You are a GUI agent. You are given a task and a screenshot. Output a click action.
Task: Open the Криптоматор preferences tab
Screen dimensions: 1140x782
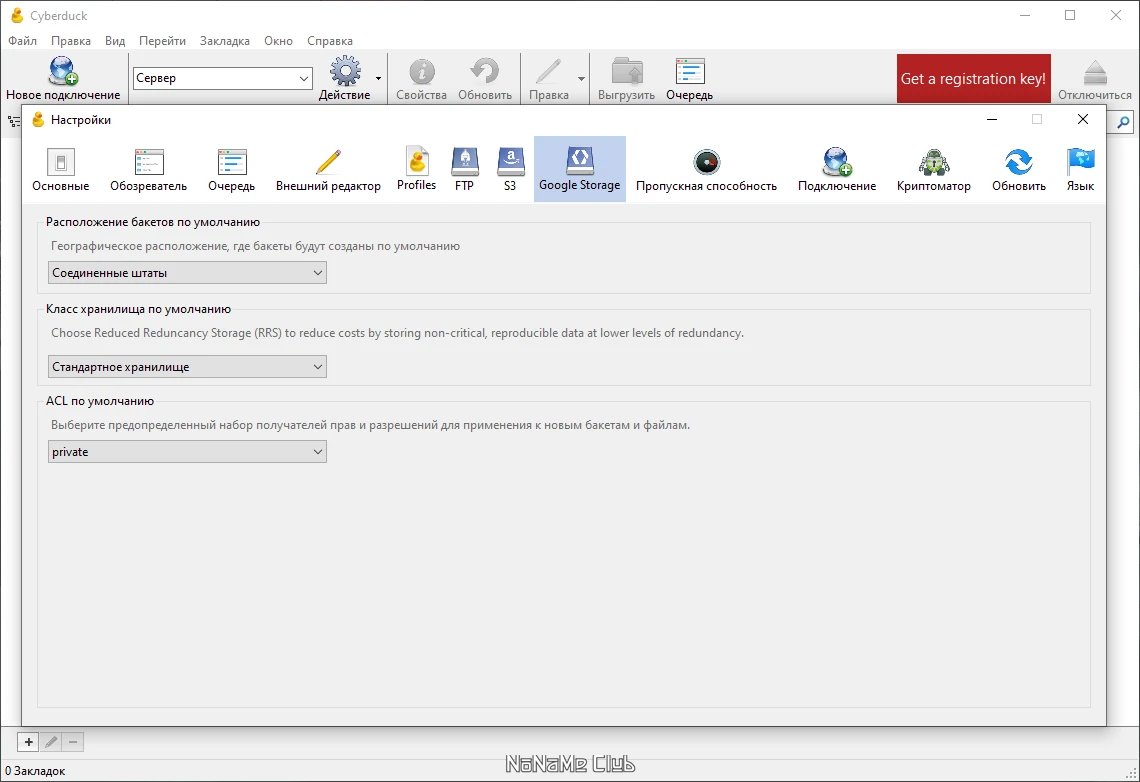934,169
